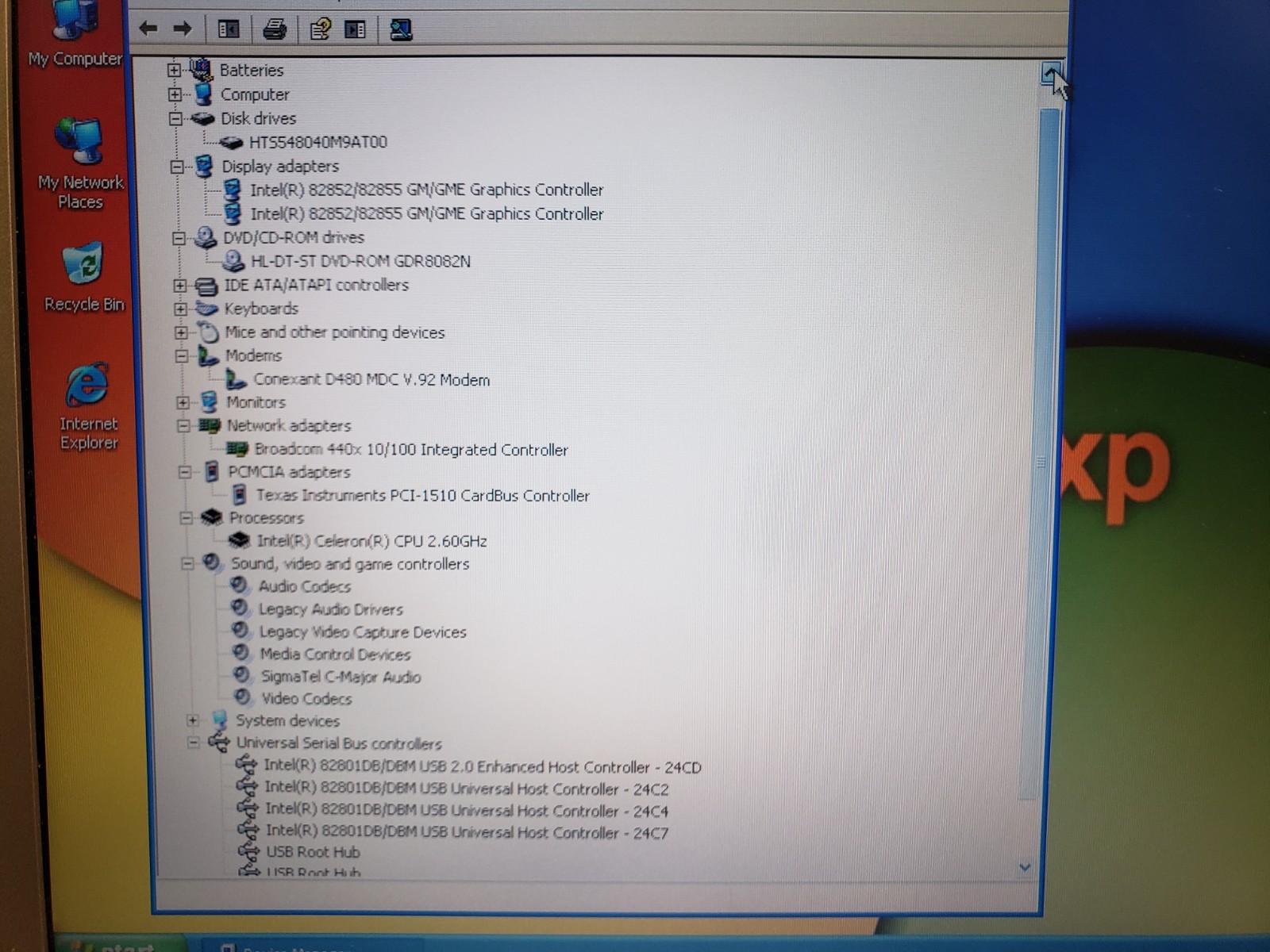Select the Legacy Video Capture Devices entry
The image size is (1270, 952).
coord(363,632)
